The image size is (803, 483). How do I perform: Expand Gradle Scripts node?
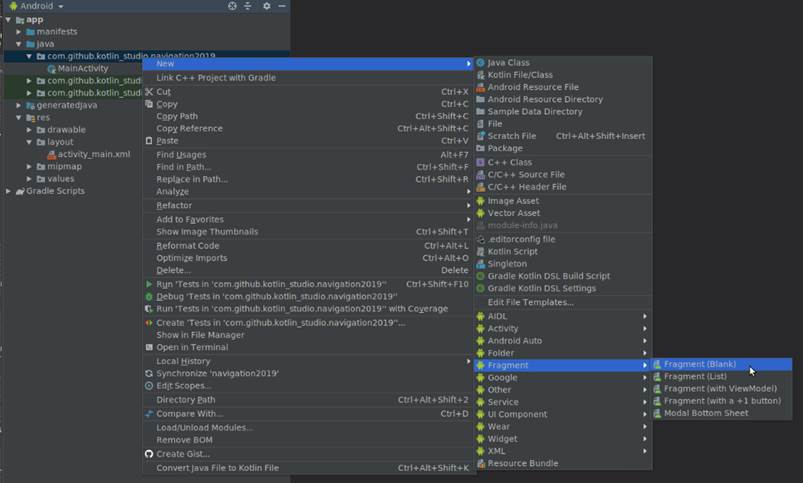coord(8,191)
